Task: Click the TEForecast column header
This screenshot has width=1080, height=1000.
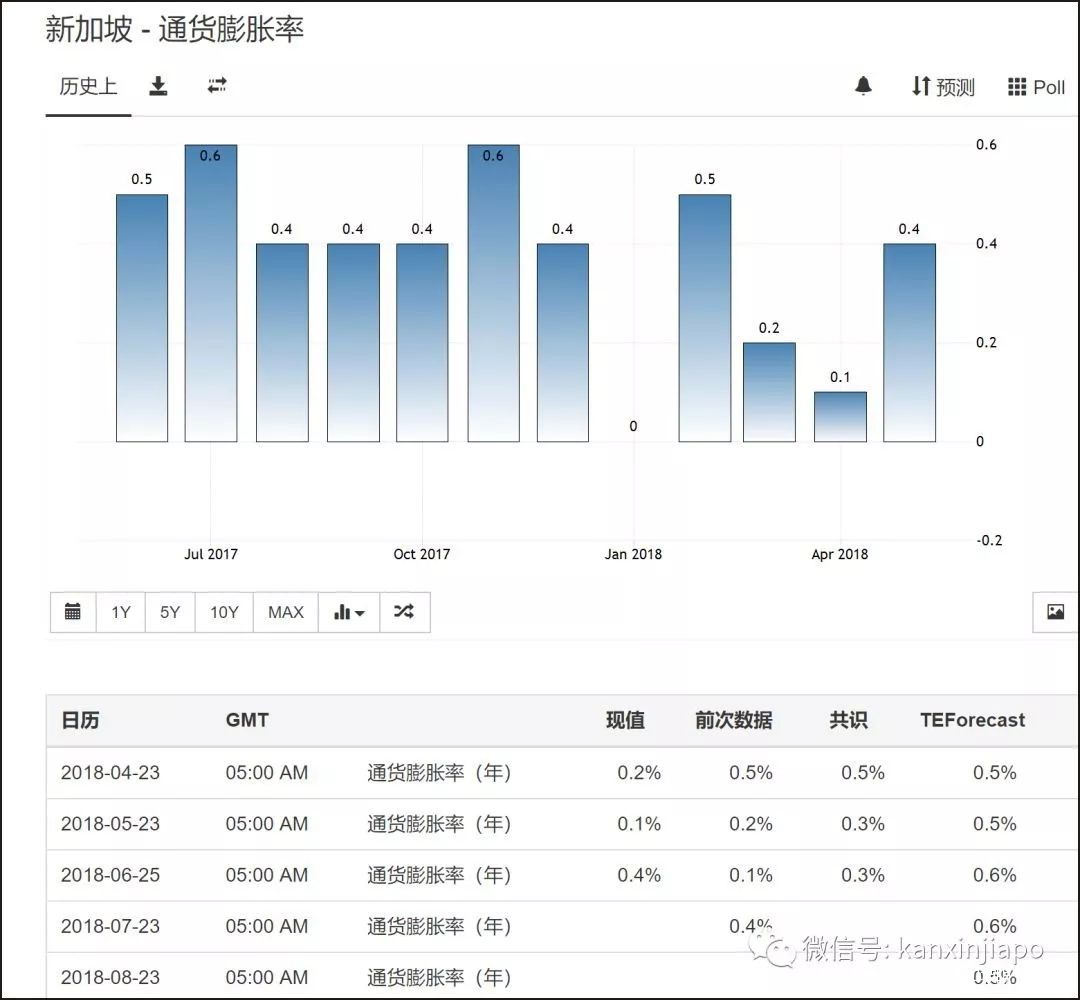Action: point(972,720)
